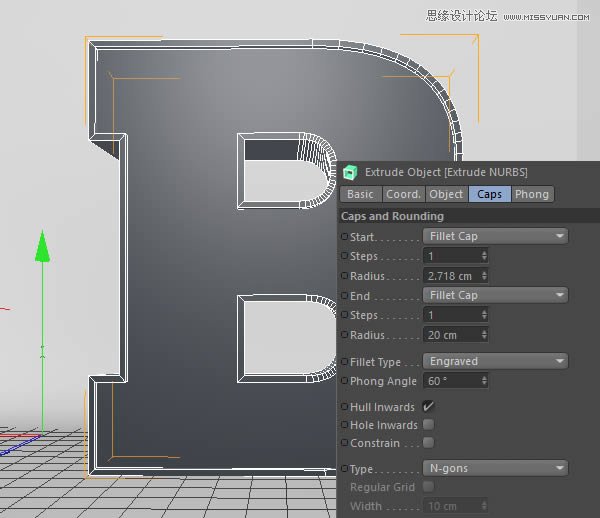
Task: Click the keyframe dot beside Hull Inwards
Action: pyautogui.click(x=345, y=407)
